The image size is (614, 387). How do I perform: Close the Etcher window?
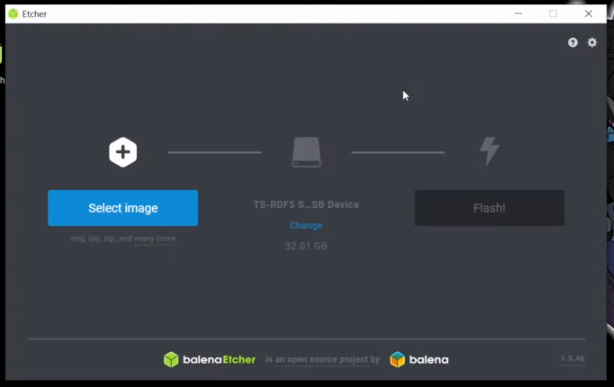[588, 14]
